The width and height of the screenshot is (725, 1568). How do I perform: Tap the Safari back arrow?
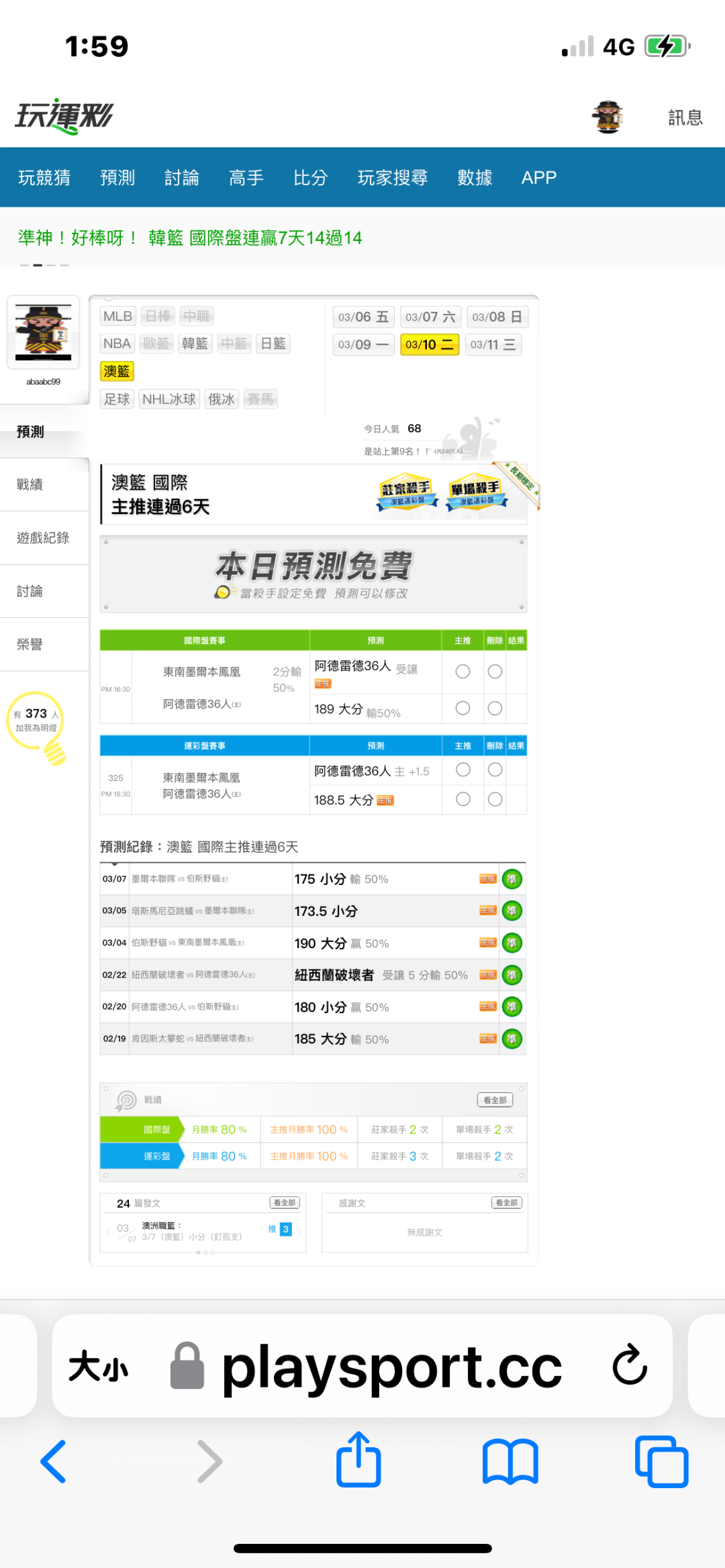(54, 1461)
